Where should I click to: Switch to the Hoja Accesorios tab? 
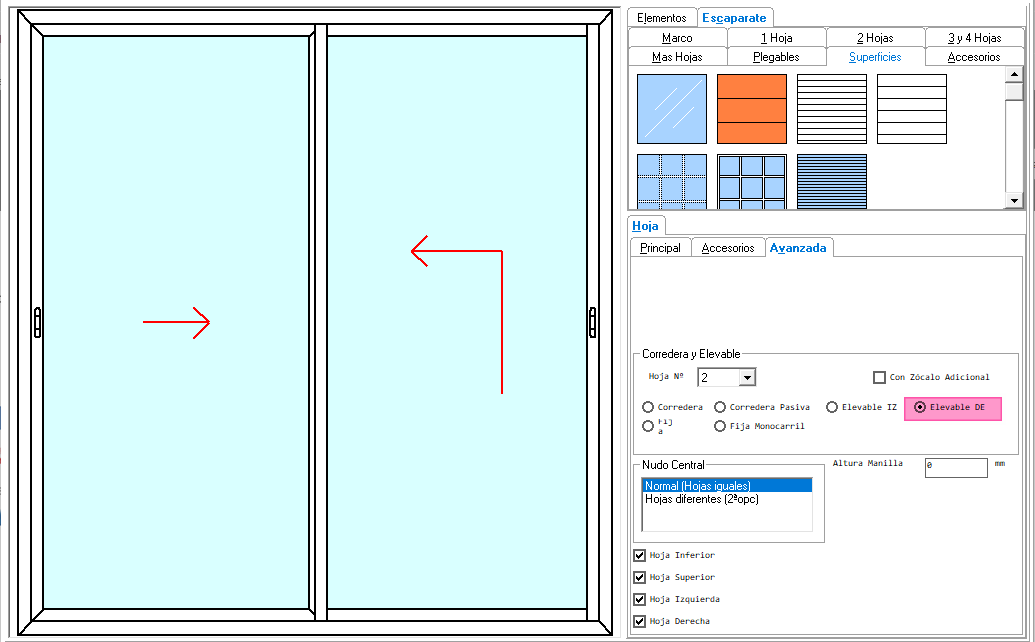728,247
